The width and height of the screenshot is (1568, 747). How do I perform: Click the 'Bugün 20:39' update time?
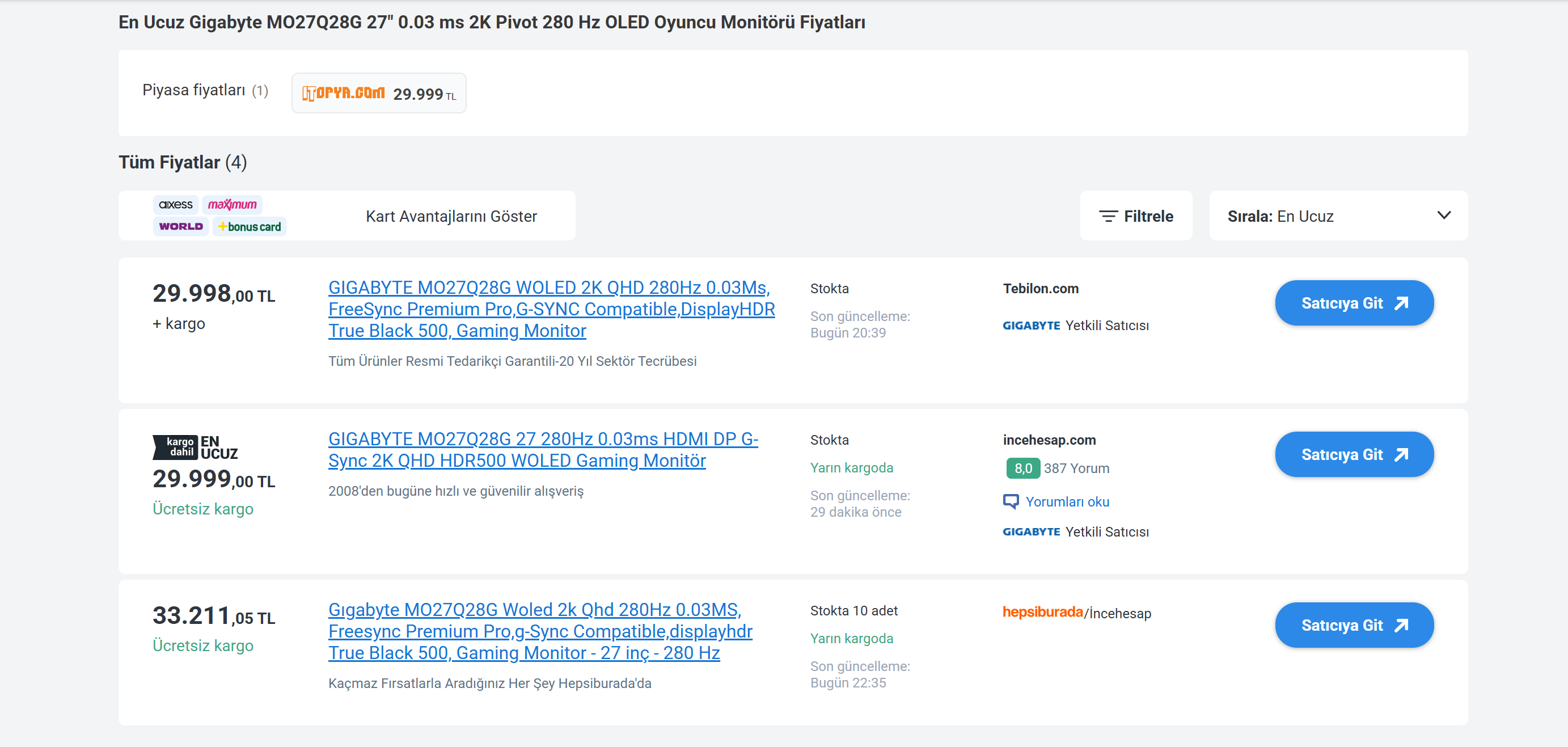point(848,333)
